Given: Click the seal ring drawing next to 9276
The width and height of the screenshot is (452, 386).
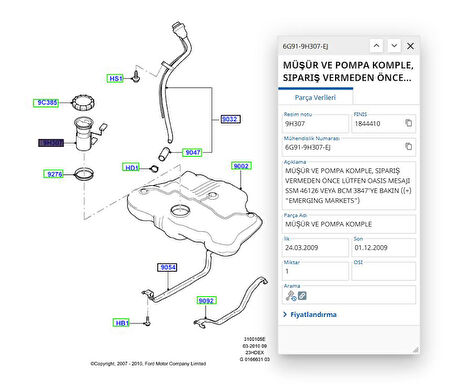Looking at the screenshot, I should [x=84, y=174].
